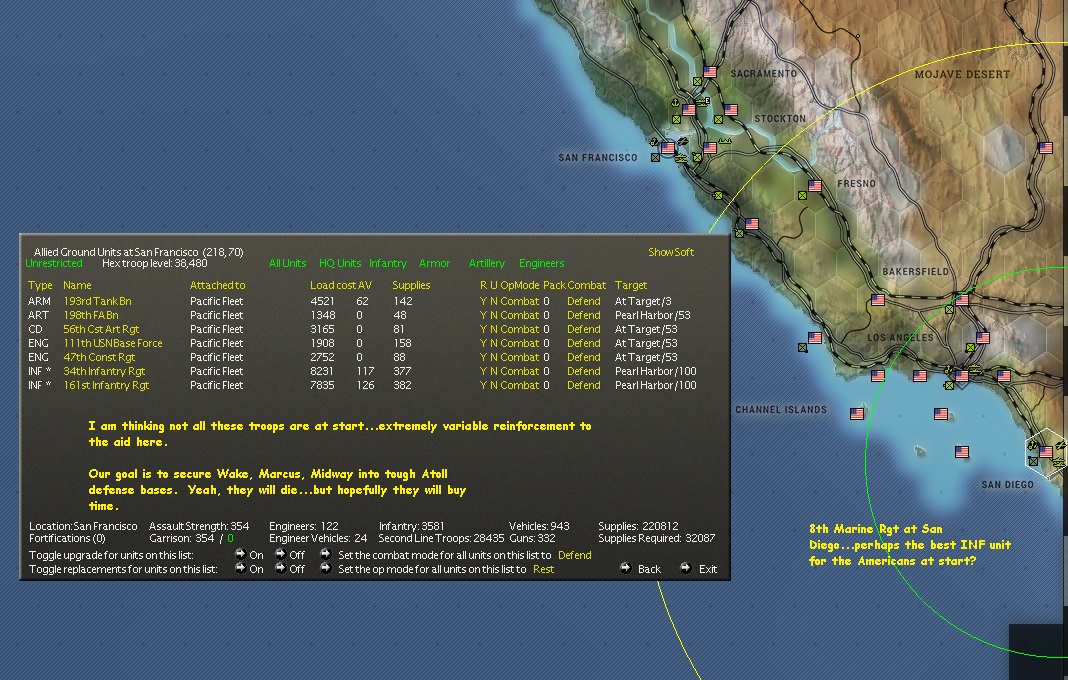Open the 34th Infantry Rgt unit
This screenshot has width=1068, height=680.
coord(104,371)
